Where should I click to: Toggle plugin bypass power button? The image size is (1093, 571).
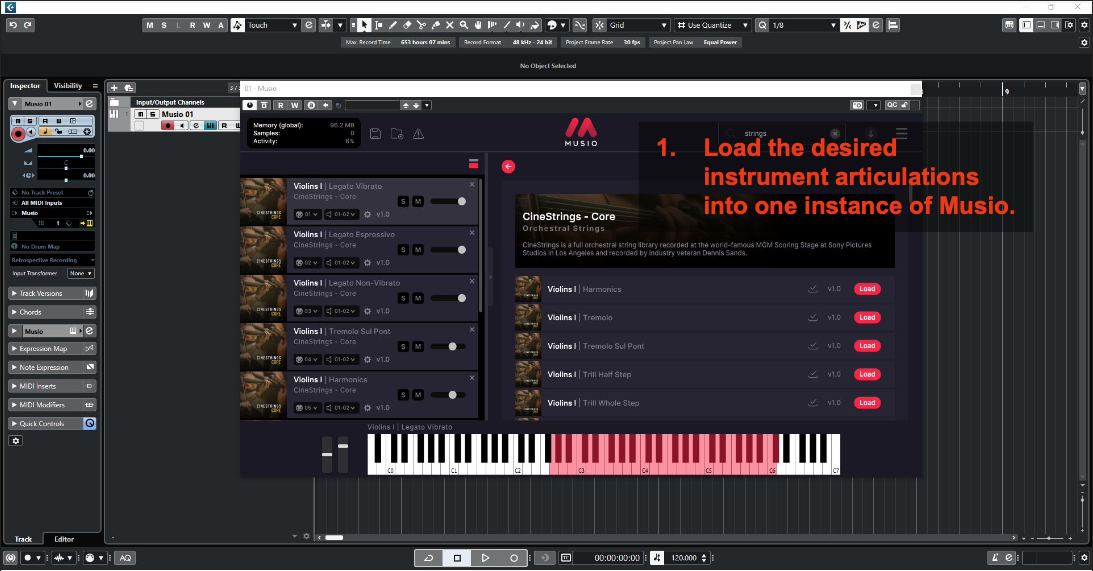point(250,105)
